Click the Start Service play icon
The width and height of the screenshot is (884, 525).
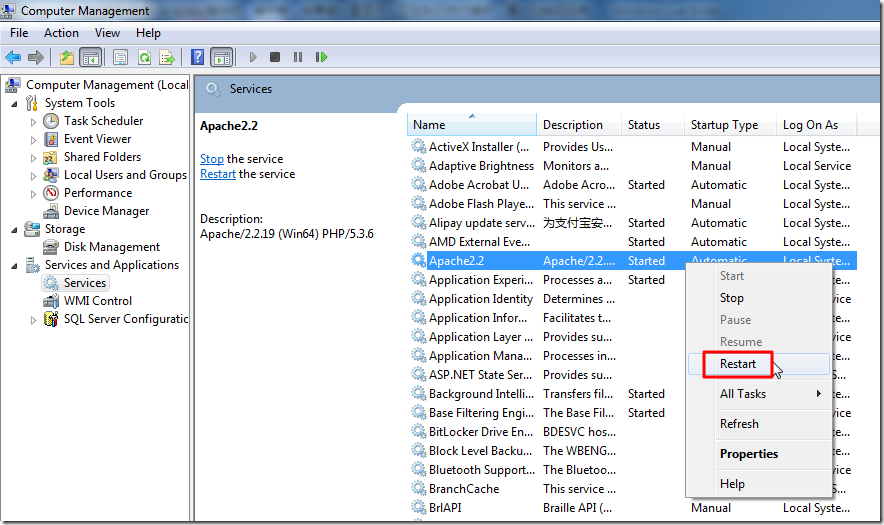[253, 57]
